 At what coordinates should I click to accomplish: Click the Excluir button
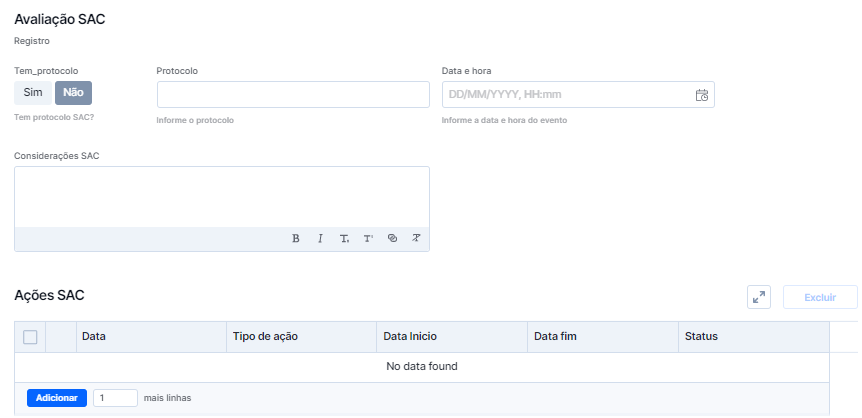tap(820, 298)
